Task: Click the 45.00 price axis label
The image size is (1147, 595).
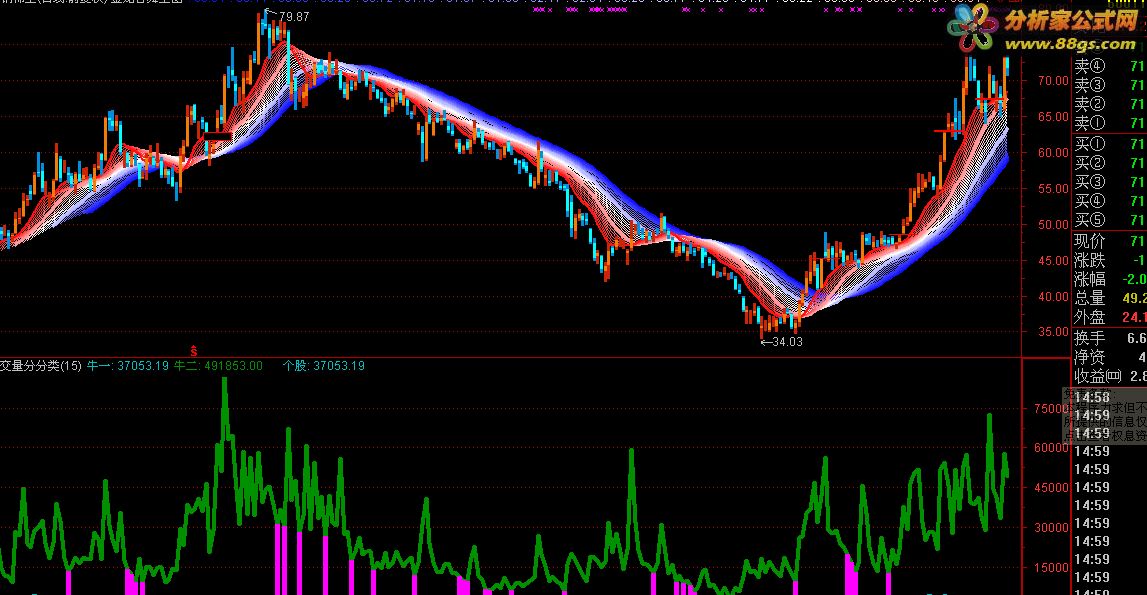Action: click(x=1053, y=261)
